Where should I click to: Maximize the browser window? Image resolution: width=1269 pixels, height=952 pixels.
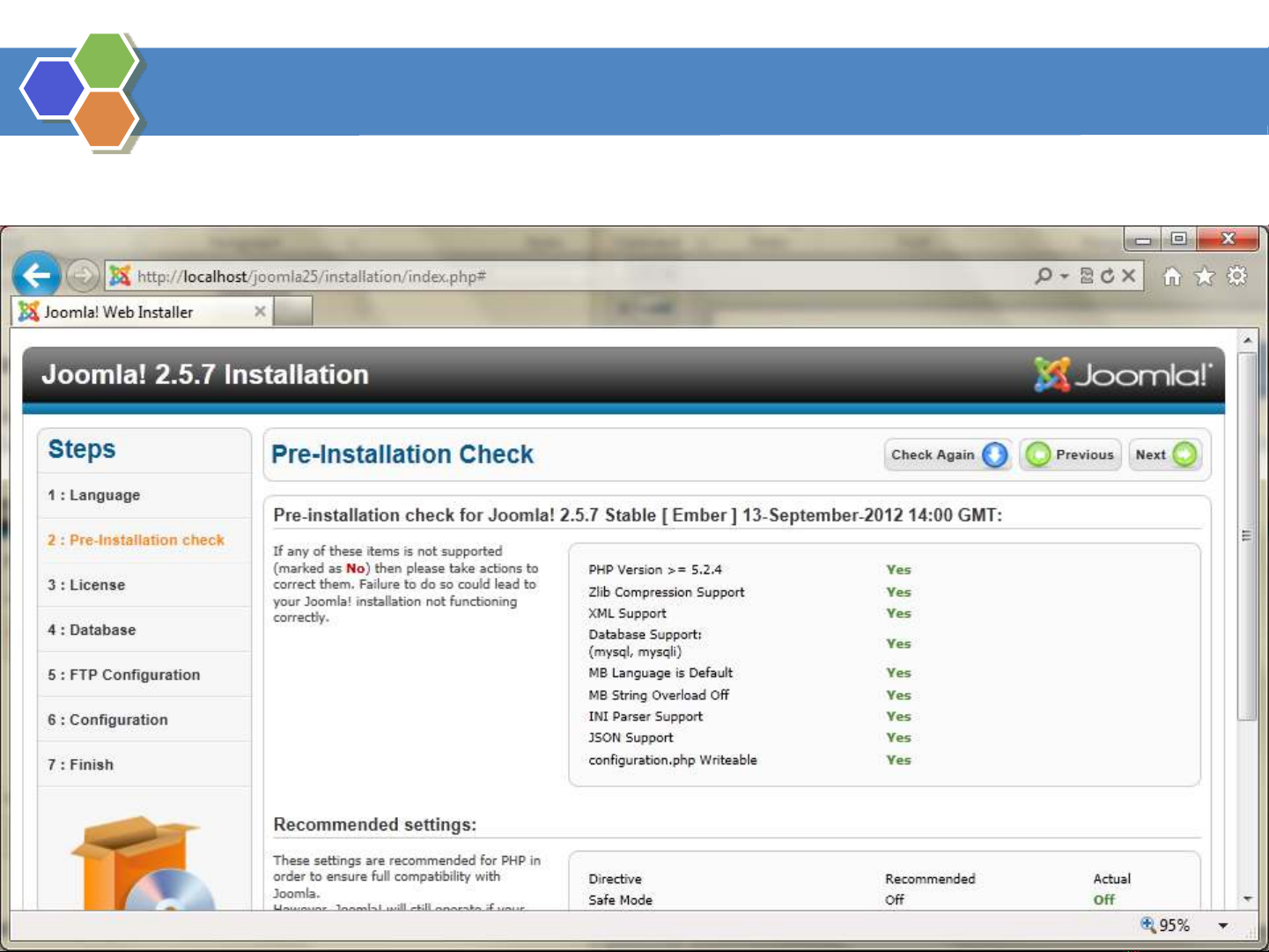pyautogui.click(x=1178, y=239)
